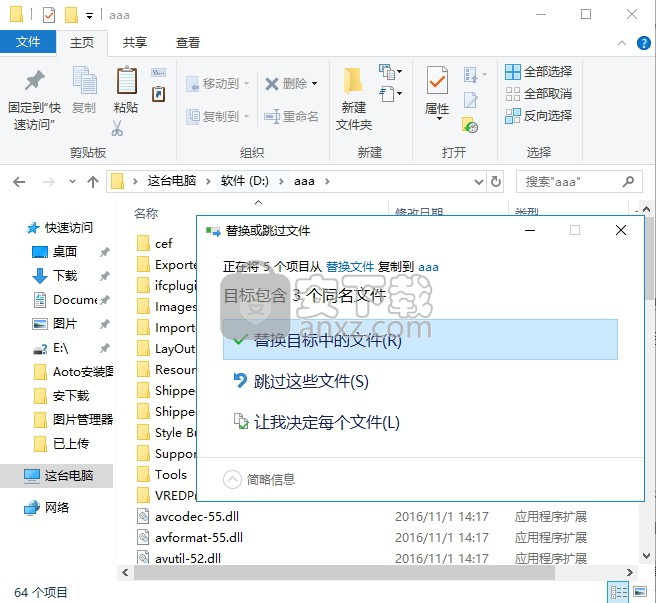Click the Paste shortcut icon
The width and height of the screenshot is (656, 603).
pyautogui.click(x=159, y=94)
